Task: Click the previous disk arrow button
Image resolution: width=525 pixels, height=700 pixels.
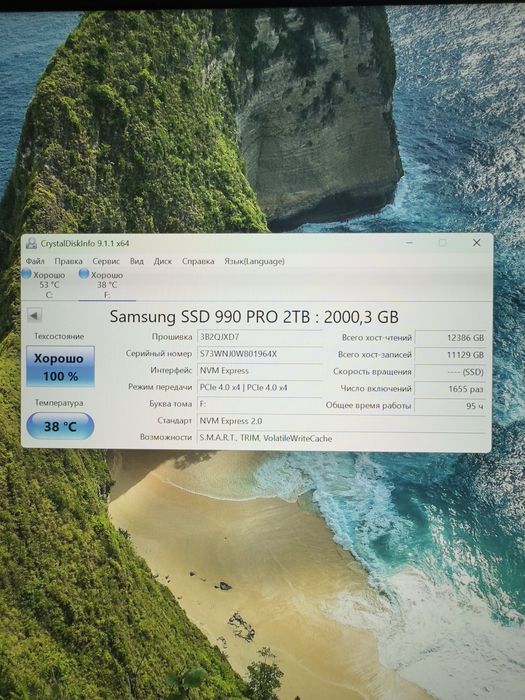Action: click(34, 316)
